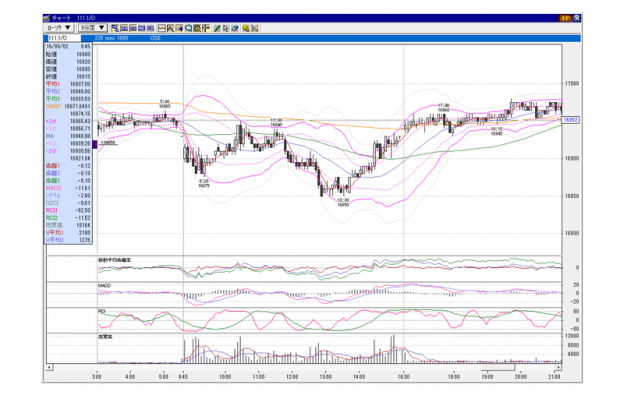Click the VWAP row in data panel
The image size is (624, 395).
coord(68,107)
